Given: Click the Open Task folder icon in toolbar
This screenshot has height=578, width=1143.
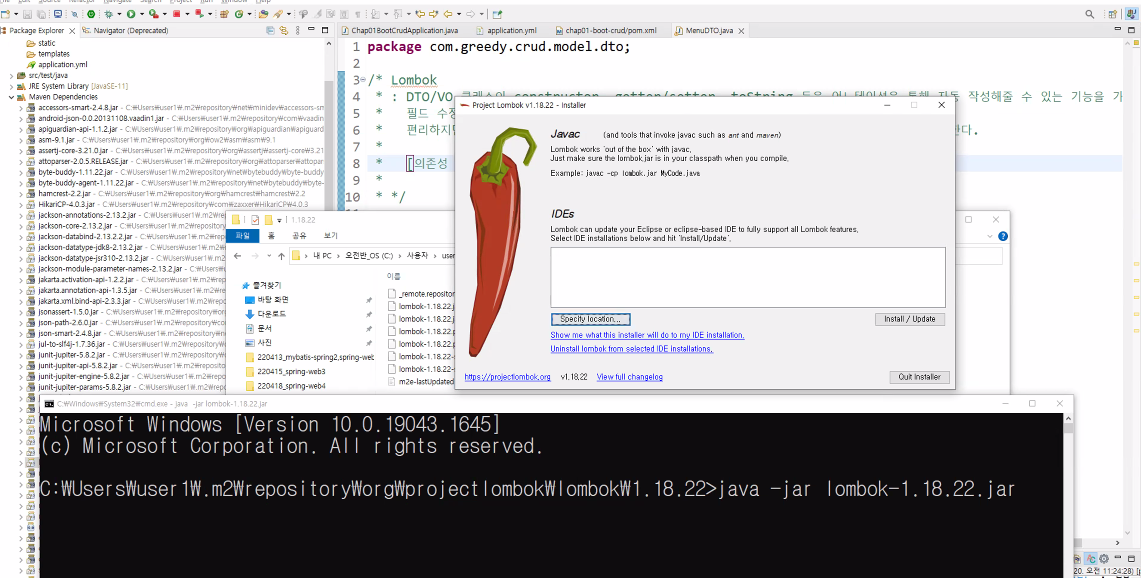Looking at the screenshot, I should pos(263,14).
